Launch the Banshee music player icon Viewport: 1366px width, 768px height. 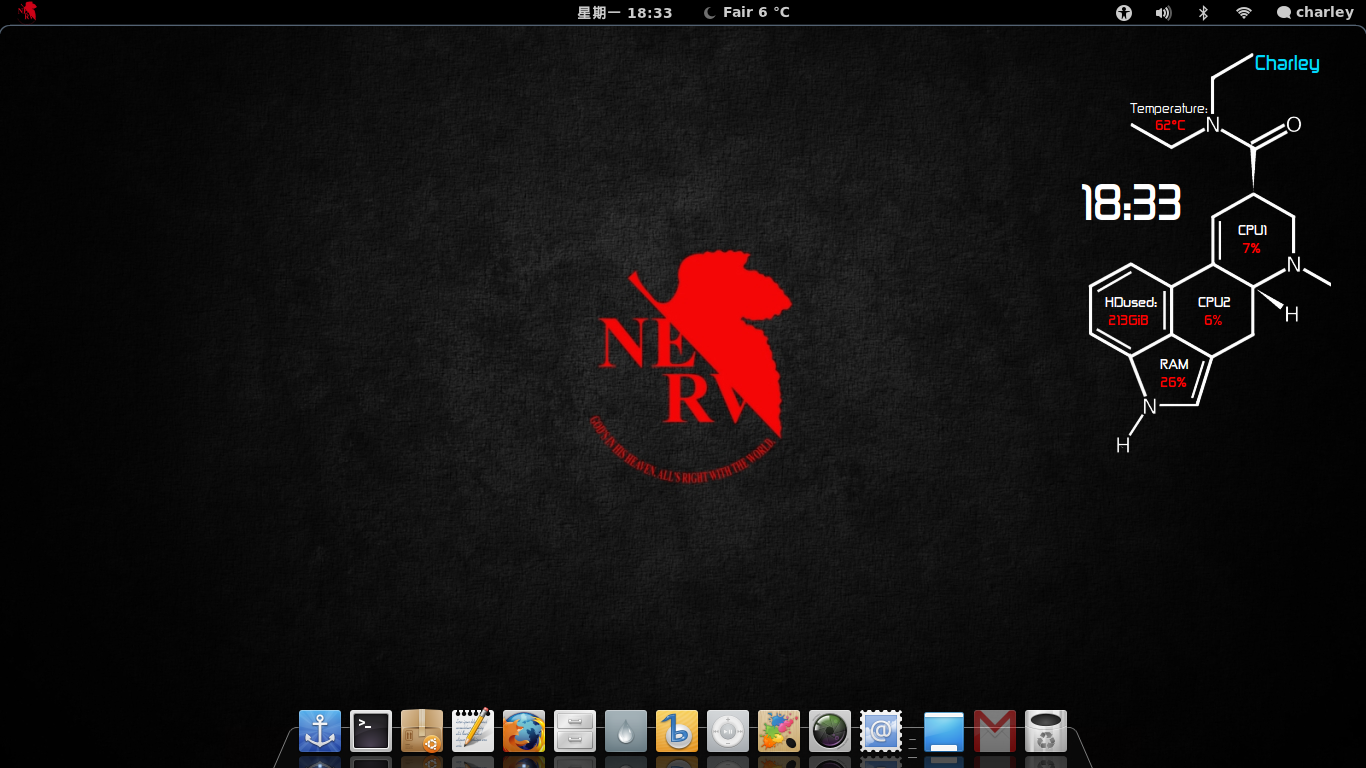tap(677, 731)
